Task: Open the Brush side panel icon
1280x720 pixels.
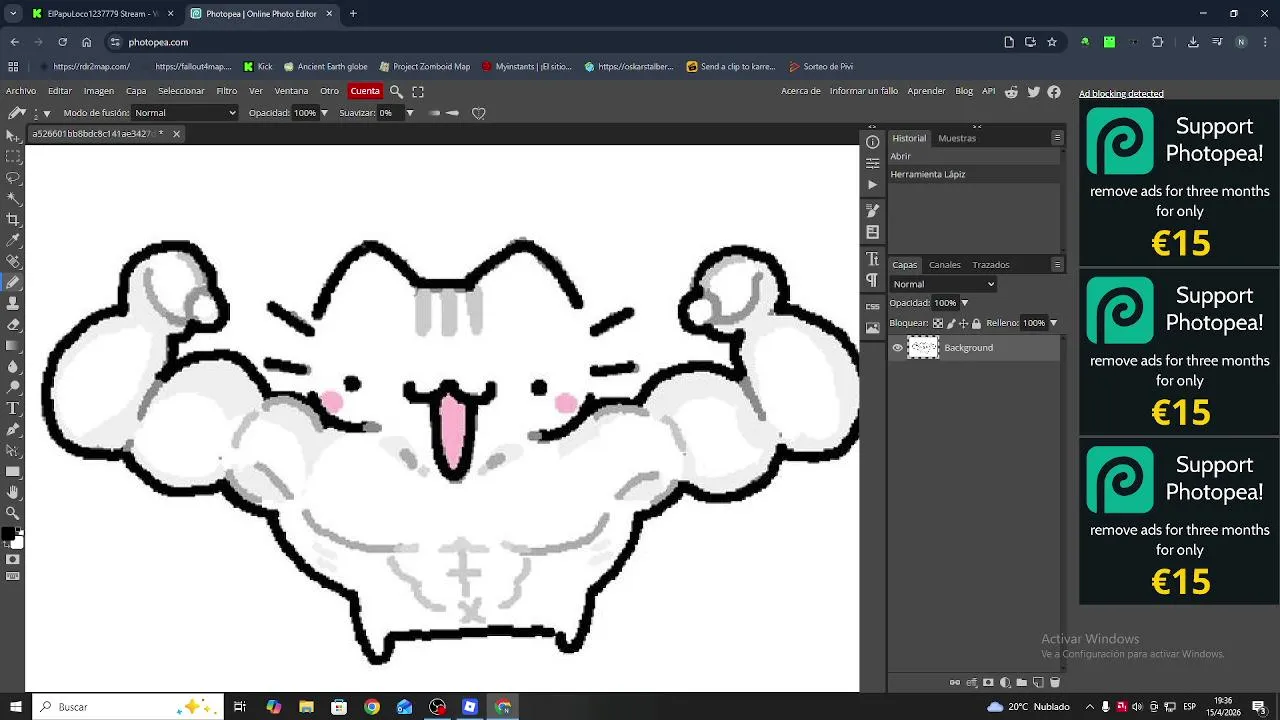Action: click(873, 211)
